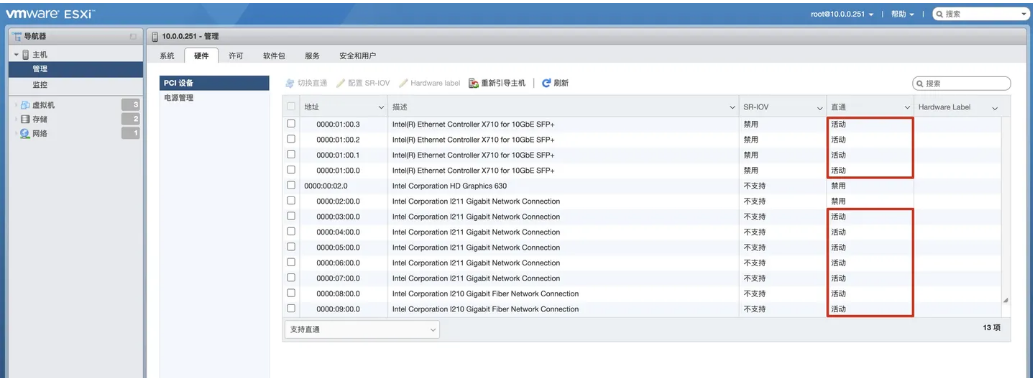
Task: Click the Virtual Machines icon in the navigator
Action: coord(25,105)
